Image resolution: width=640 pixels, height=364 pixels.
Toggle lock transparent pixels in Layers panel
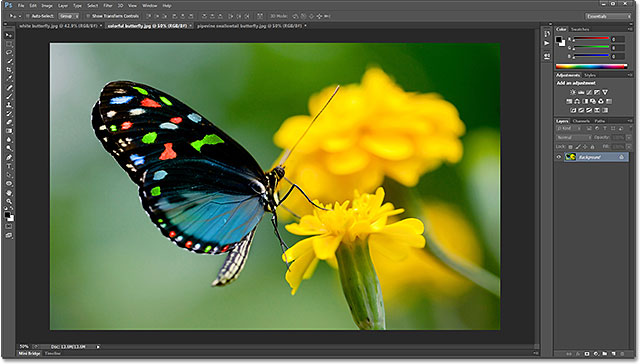click(571, 146)
